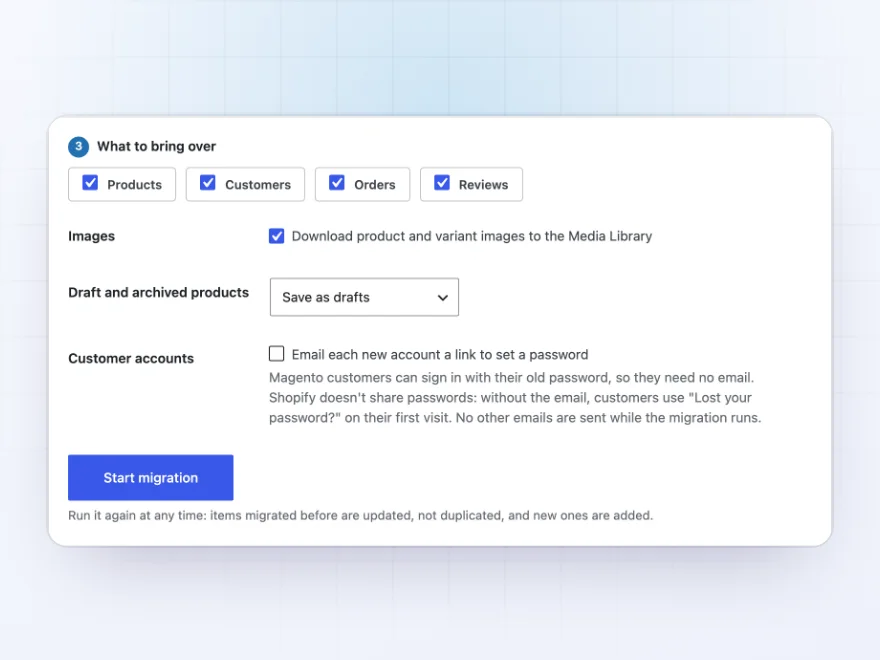Uncheck the Products checkbox
880x660 pixels.
pos(90,183)
